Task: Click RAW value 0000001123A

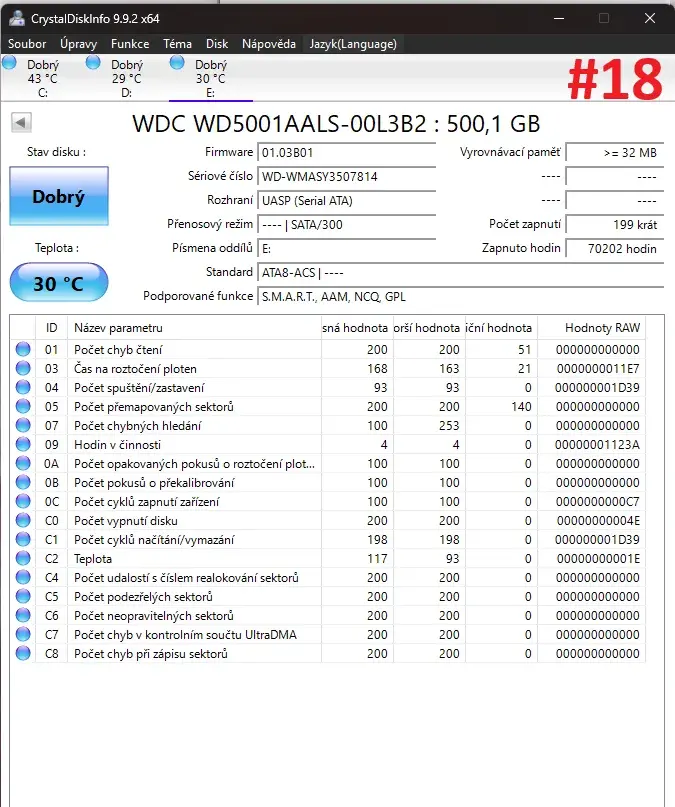Action: (597, 445)
